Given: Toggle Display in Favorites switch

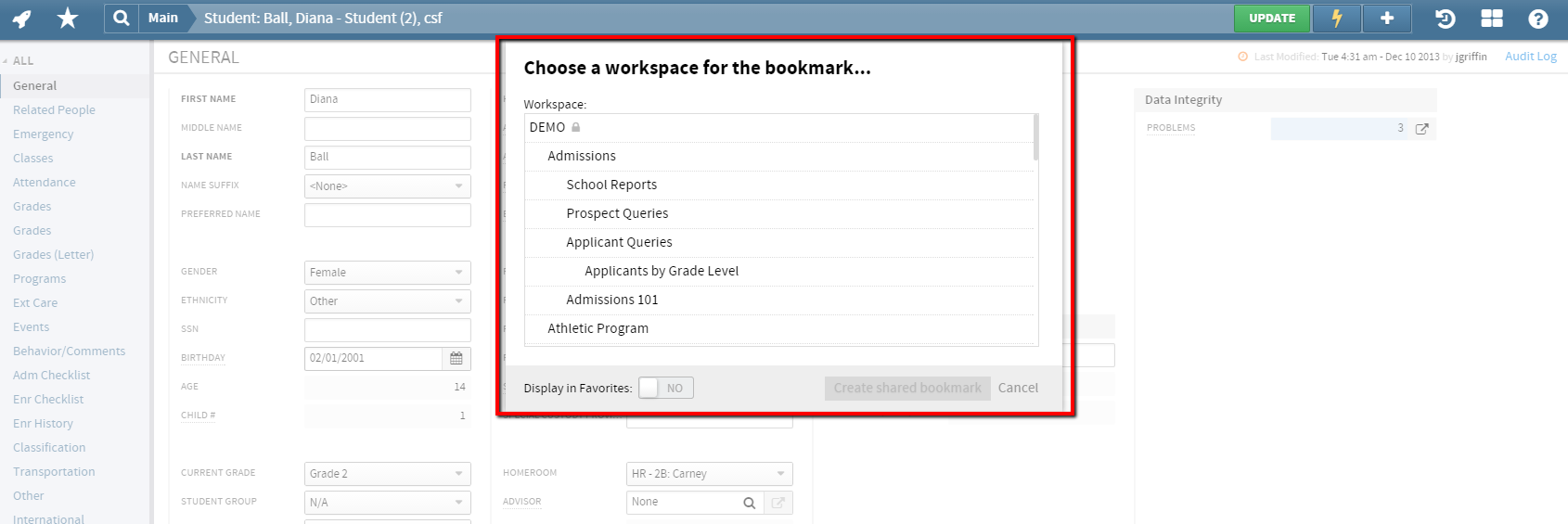Looking at the screenshot, I should [x=665, y=388].
